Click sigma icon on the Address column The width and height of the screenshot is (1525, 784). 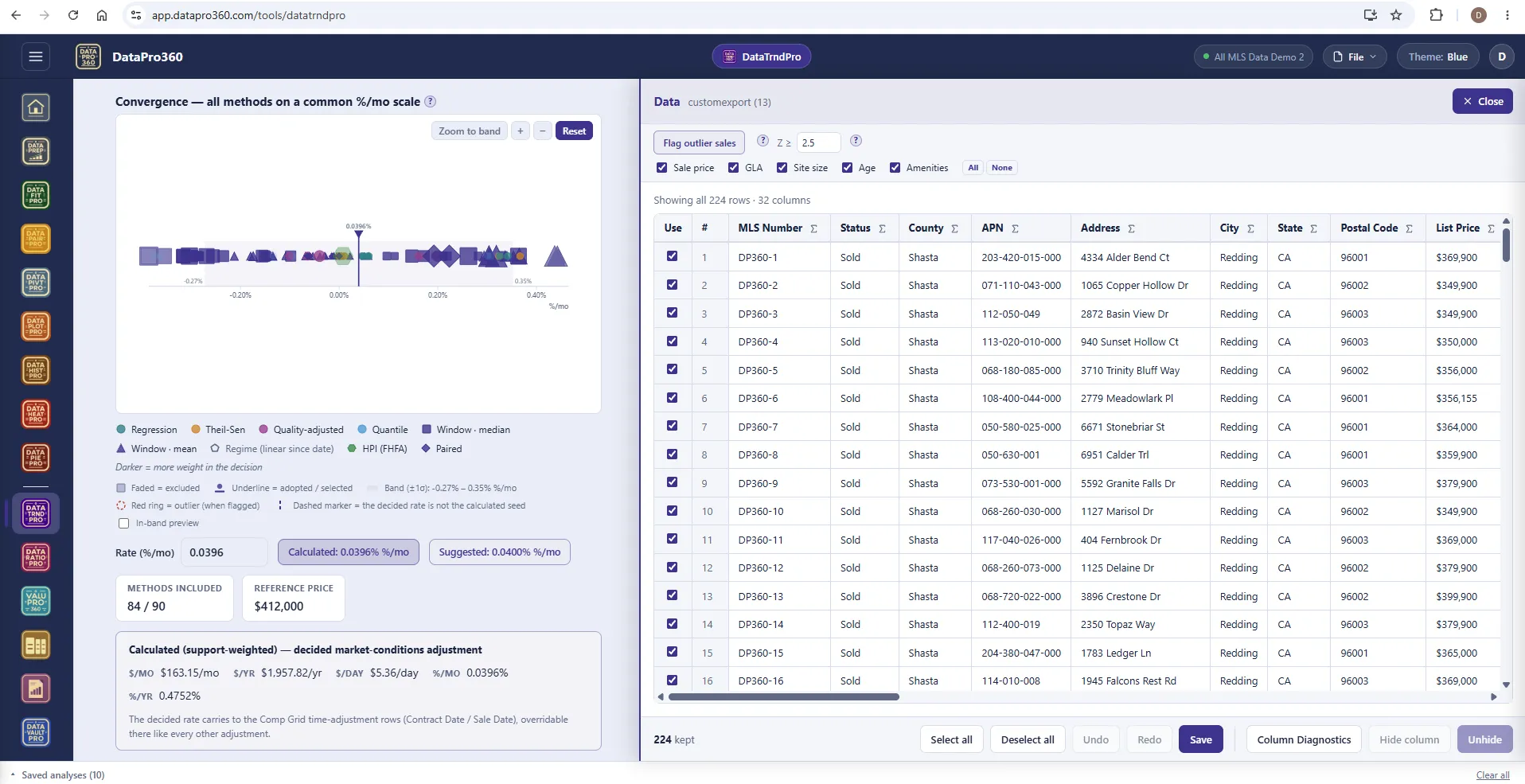(x=1131, y=228)
